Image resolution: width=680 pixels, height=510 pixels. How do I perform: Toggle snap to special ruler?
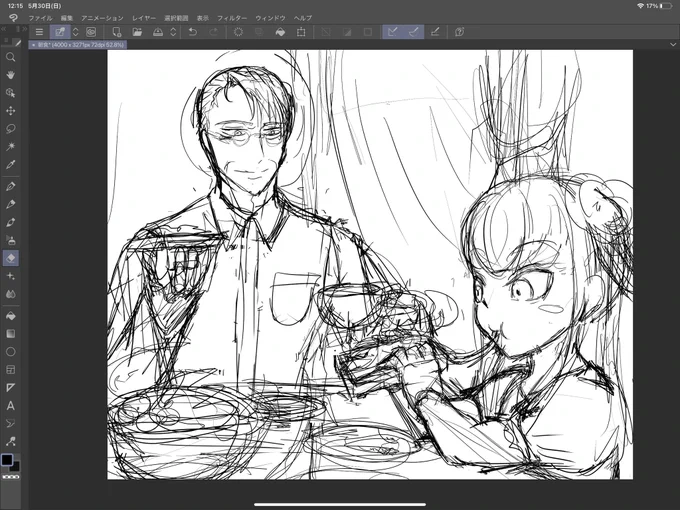click(x=414, y=32)
